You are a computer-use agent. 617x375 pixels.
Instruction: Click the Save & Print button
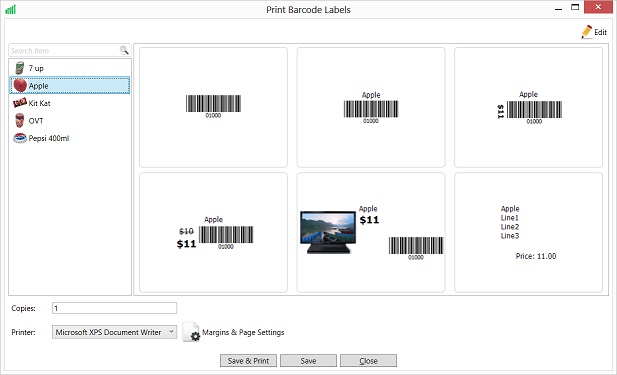click(x=248, y=361)
